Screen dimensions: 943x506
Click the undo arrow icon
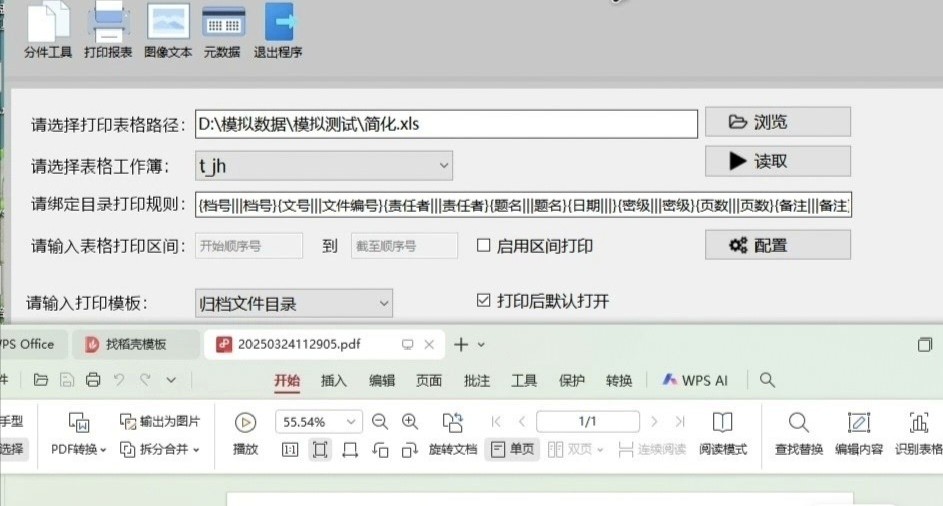pyautogui.click(x=119, y=380)
